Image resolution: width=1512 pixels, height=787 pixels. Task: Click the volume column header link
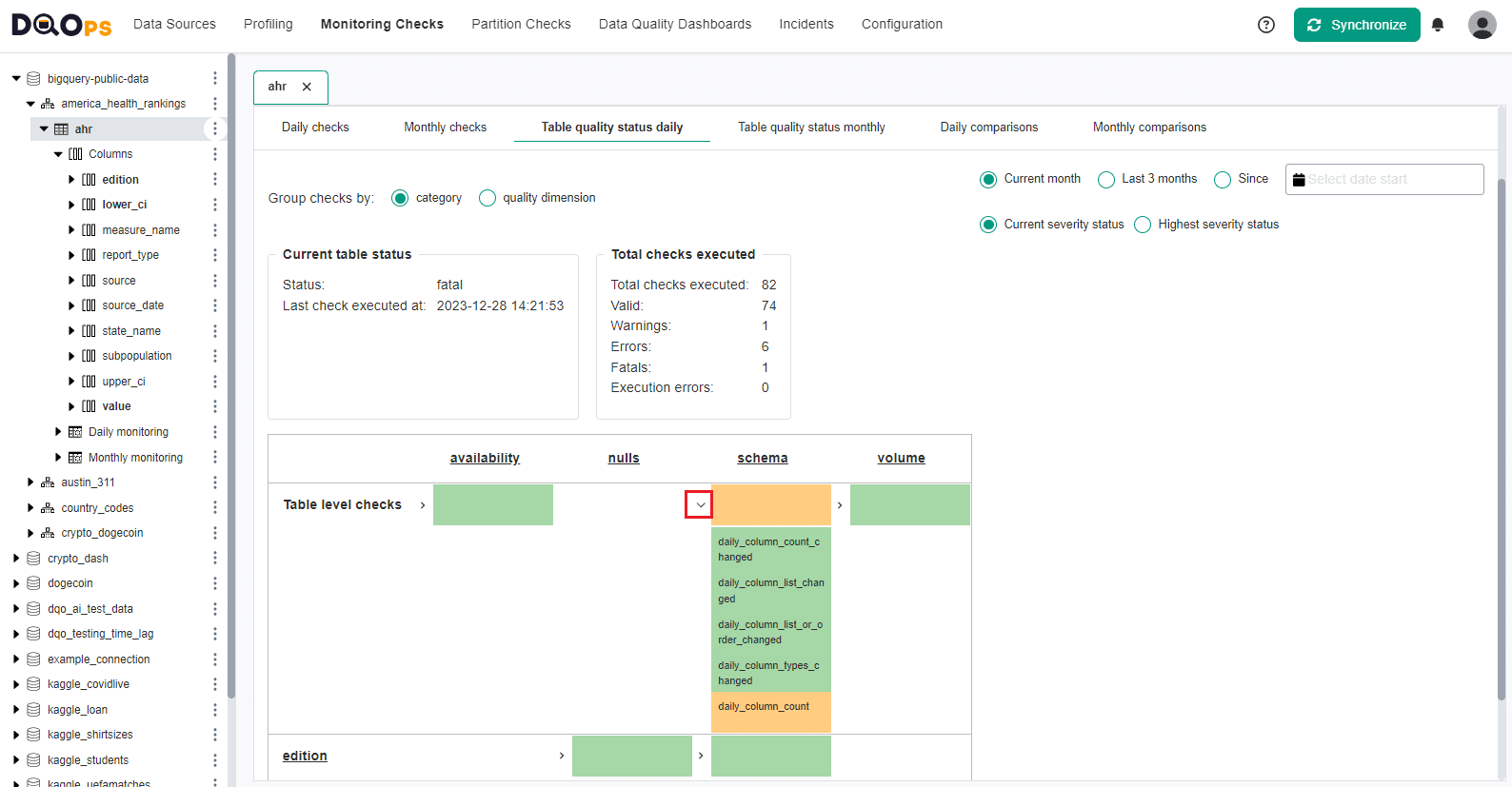[x=902, y=458]
